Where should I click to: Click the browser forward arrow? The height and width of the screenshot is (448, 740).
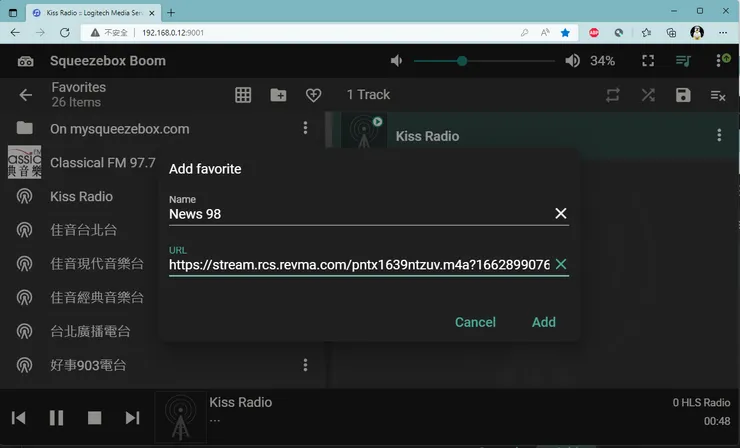(x=40, y=33)
